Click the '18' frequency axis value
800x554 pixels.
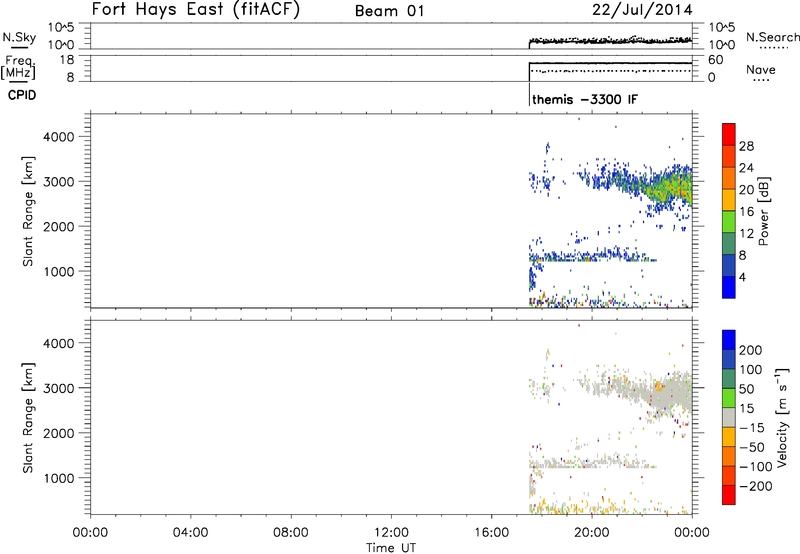[67, 60]
